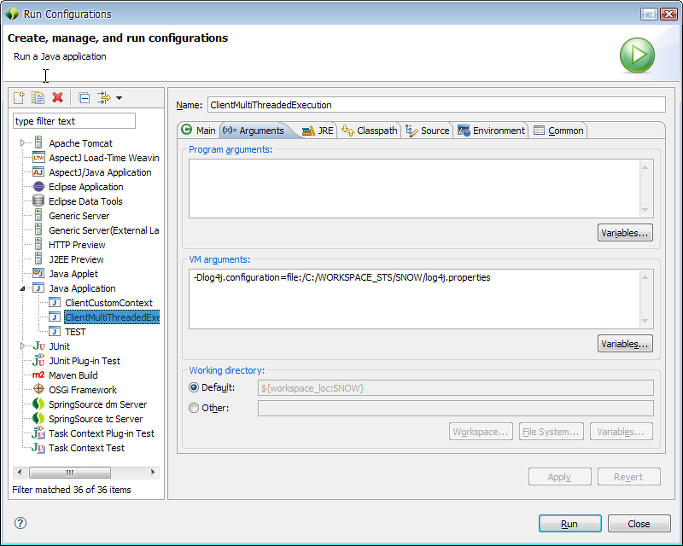Click Task Context Plug-in Test icon
Image resolution: width=683 pixels, height=546 pixels.
[x=39, y=433]
